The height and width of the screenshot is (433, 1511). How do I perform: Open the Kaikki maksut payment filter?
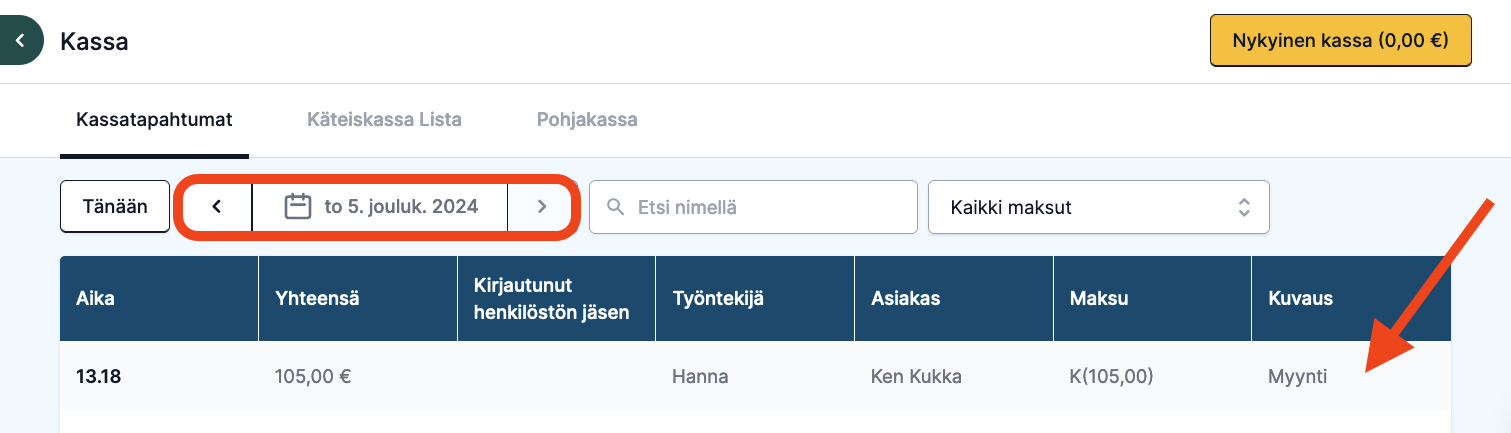coord(1099,207)
